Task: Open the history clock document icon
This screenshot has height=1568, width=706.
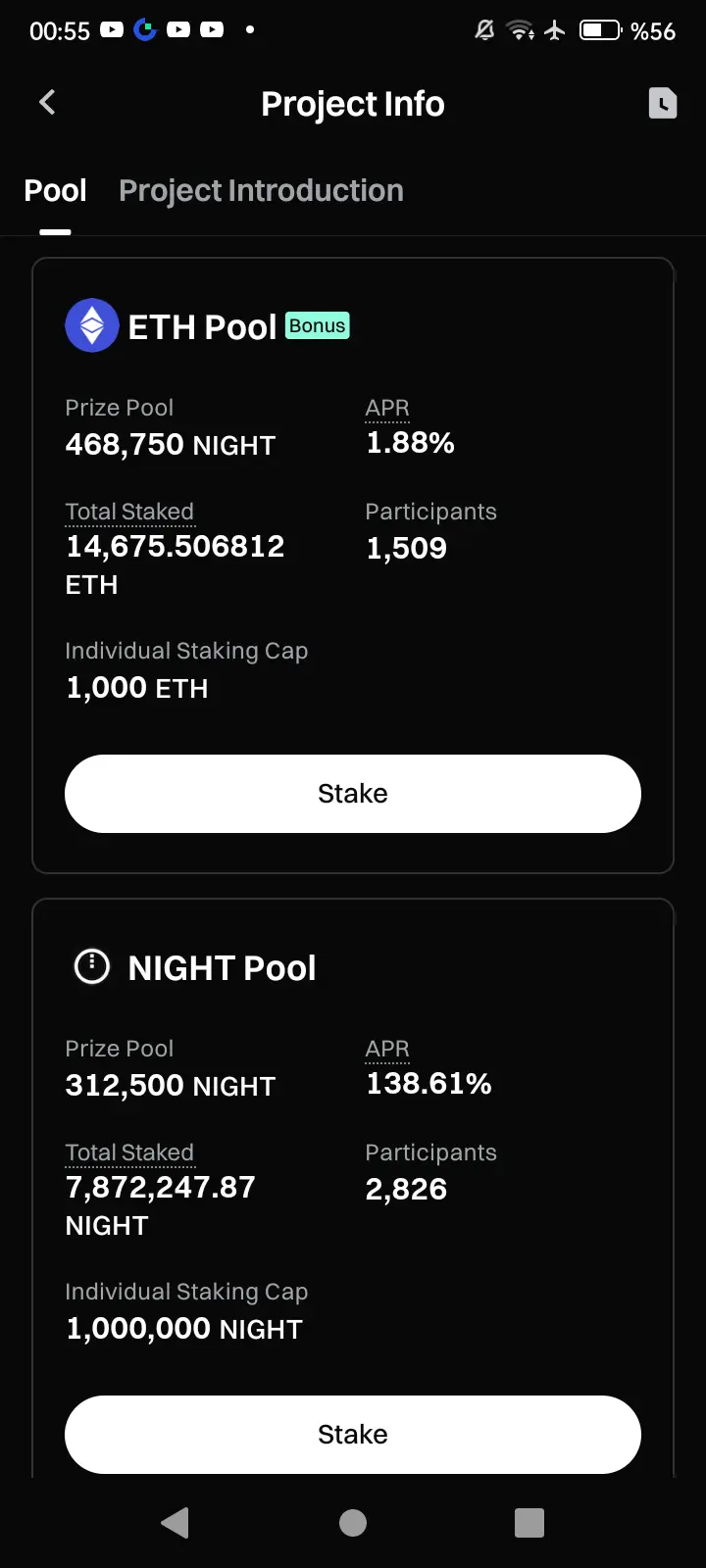Action: coord(663,103)
